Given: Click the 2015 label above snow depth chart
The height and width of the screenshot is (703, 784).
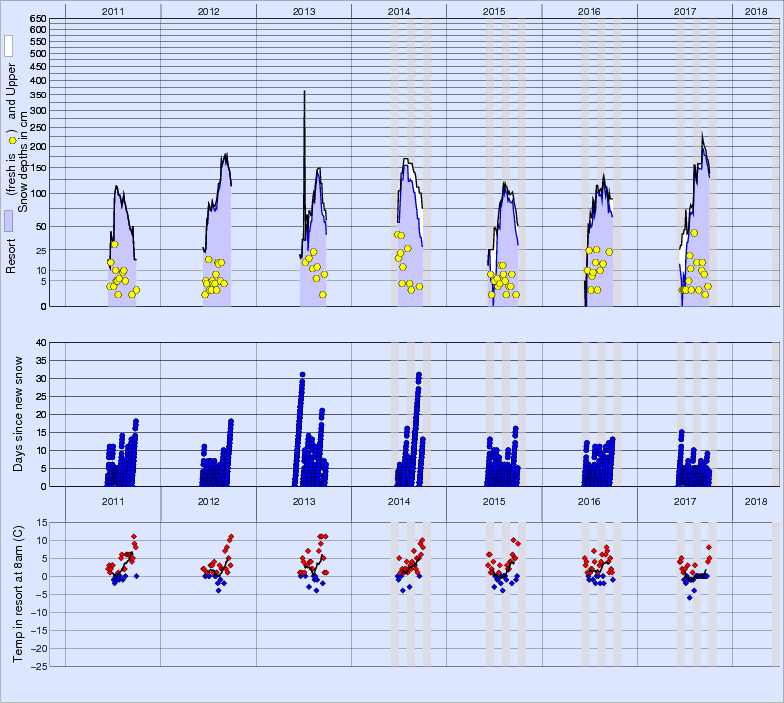Looking at the screenshot, I should (x=494, y=12).
